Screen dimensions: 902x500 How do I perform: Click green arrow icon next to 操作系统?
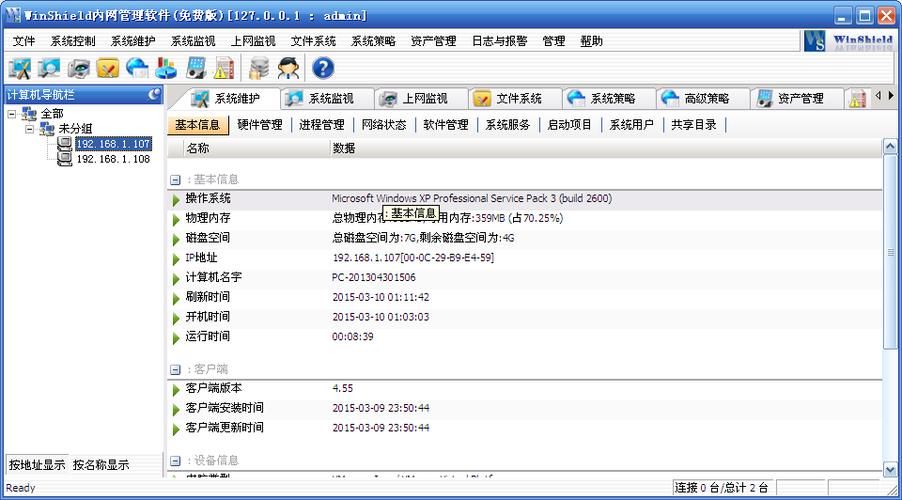click(x=176, y=200)
